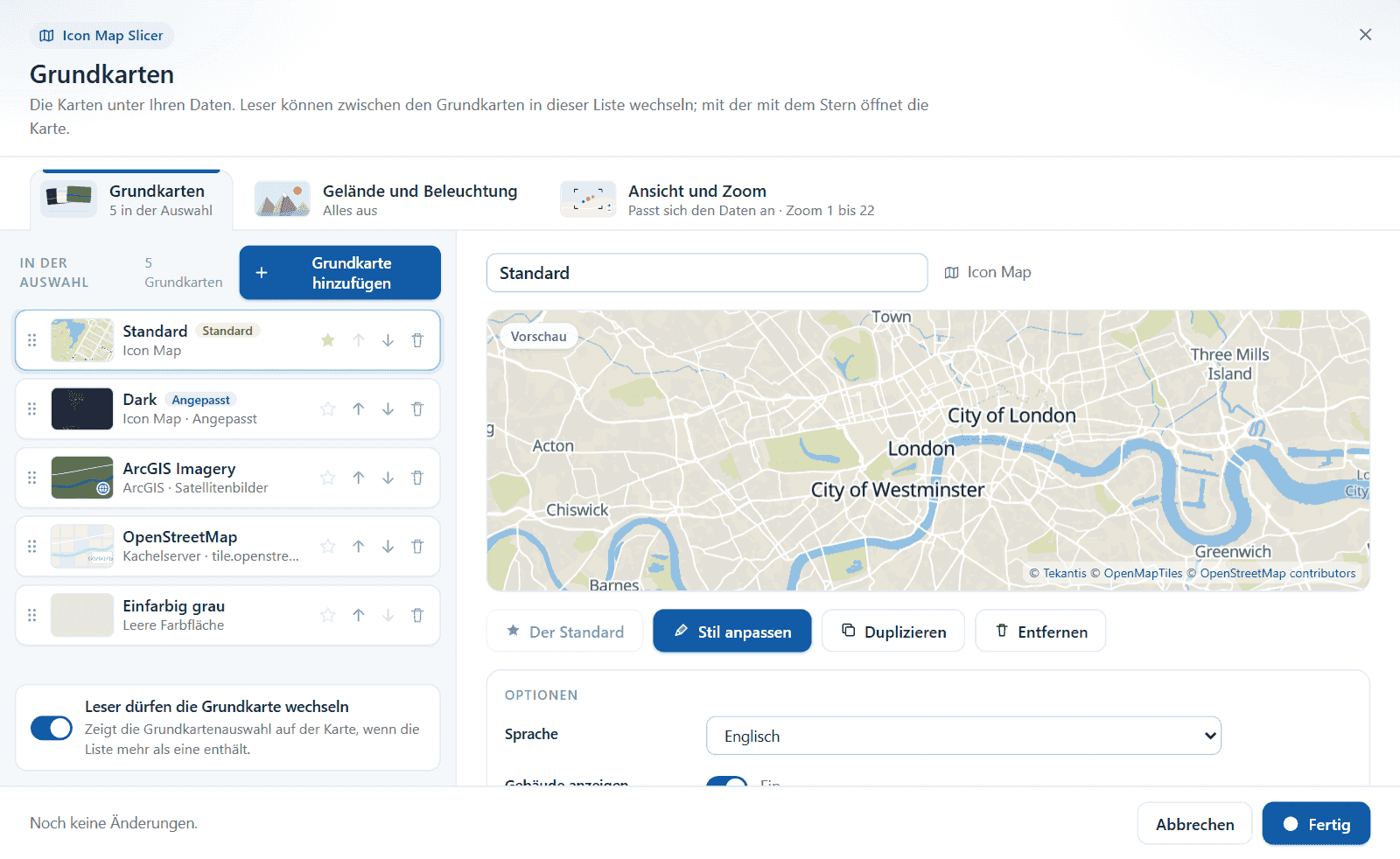Viewport: 1400px width, 859px height.
Task: Star the Einfarbig grau basemap
Action: tap(328, 615)
